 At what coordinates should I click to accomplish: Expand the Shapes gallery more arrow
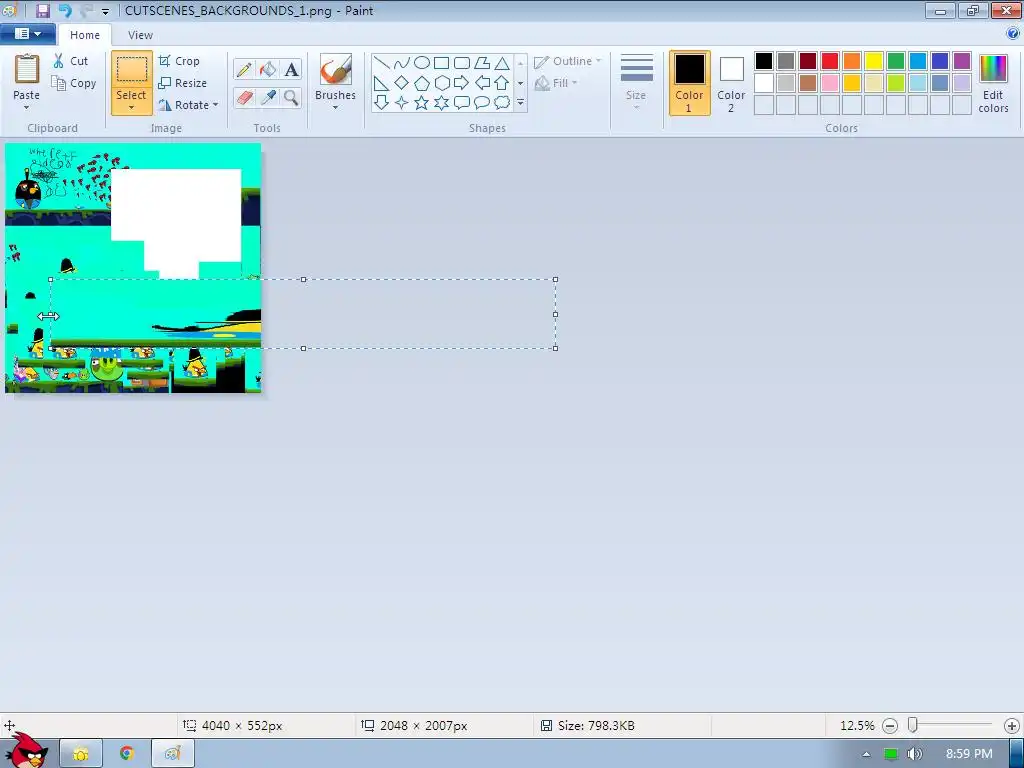(x=520, y=103)
